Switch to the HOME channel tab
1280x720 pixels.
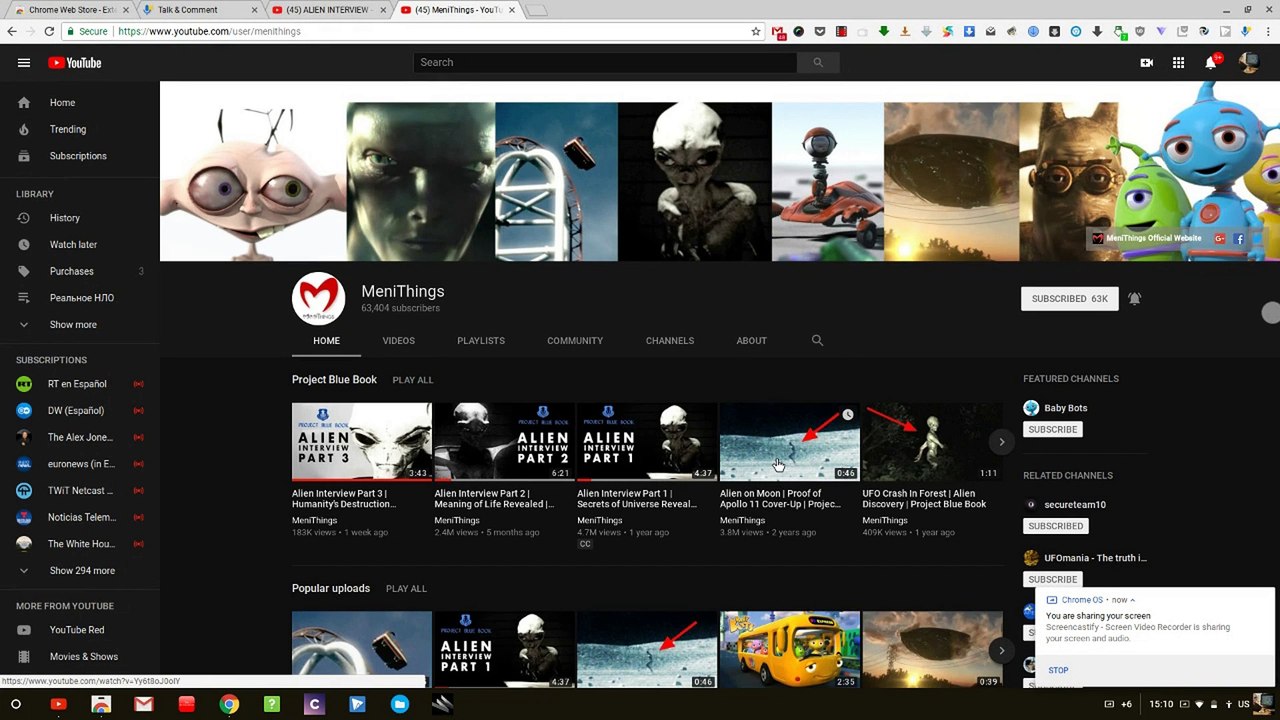click(326, 341)
